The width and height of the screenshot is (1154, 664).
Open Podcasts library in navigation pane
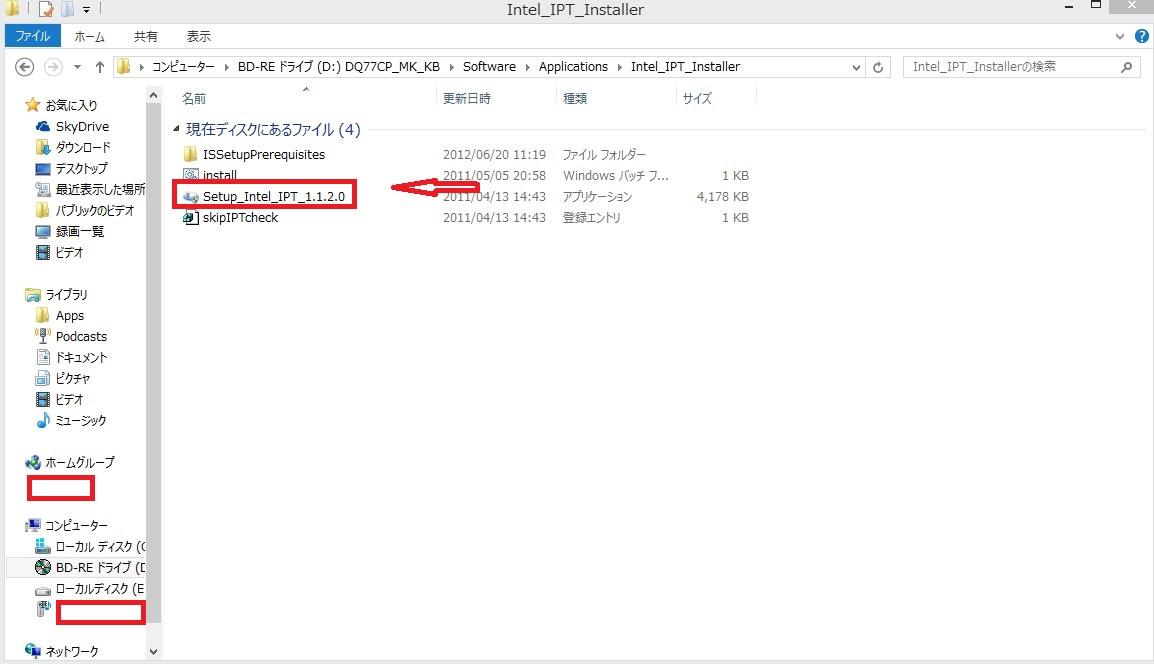coord(81,336)
